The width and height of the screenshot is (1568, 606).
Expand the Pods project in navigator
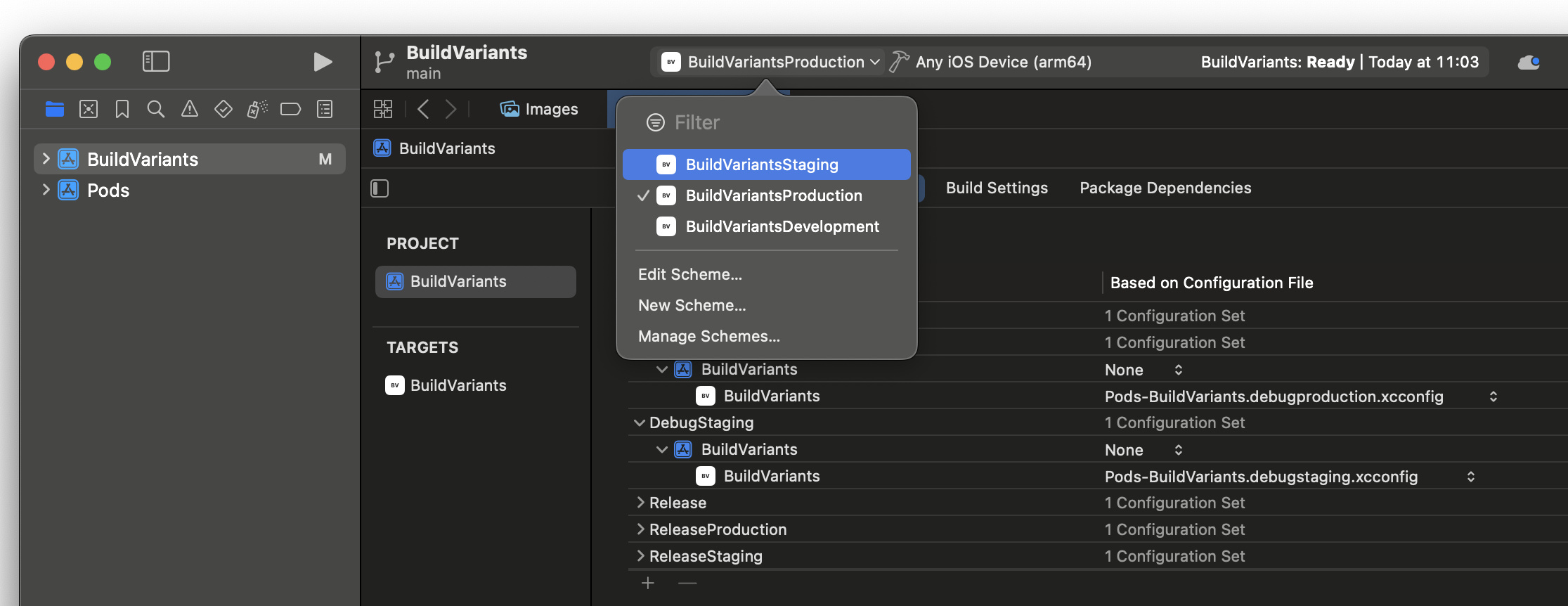click(x=46, y=190)
